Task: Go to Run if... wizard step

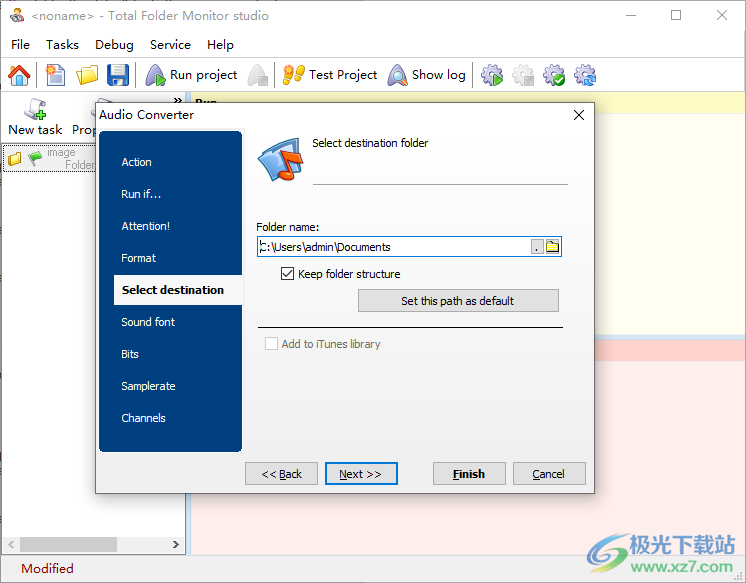Action: 141,194
